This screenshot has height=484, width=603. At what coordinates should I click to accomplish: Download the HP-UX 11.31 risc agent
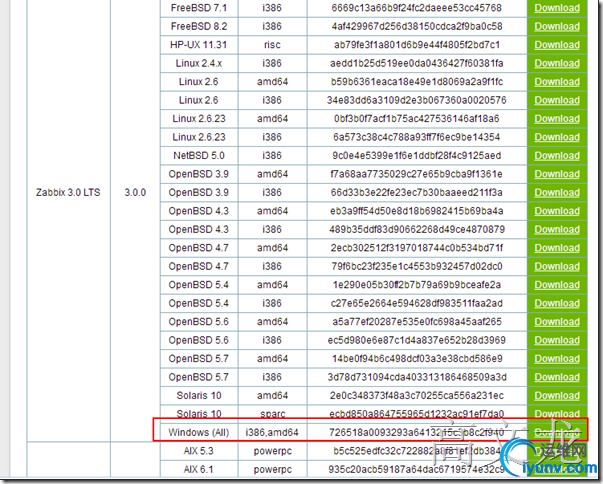tap(557, 45)
